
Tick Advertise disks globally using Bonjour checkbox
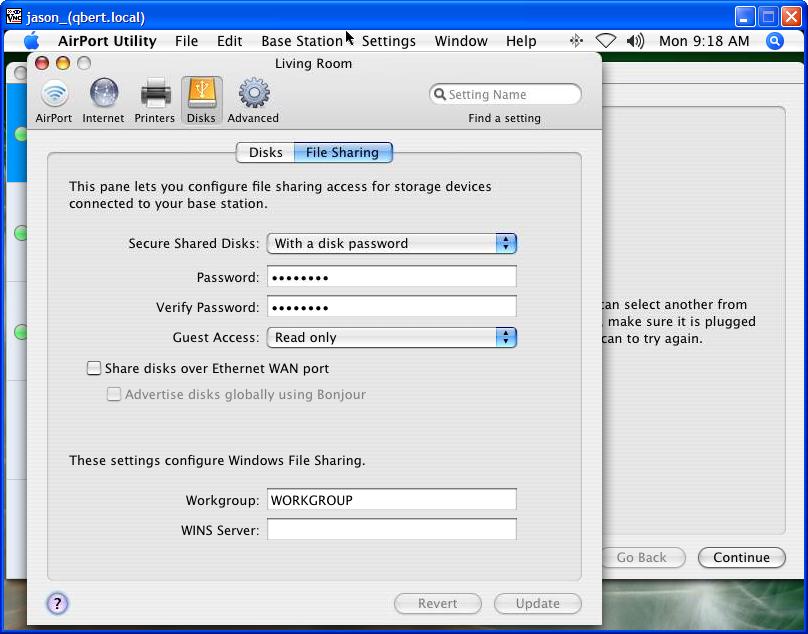pyautogui.click(x=114, y=394)
